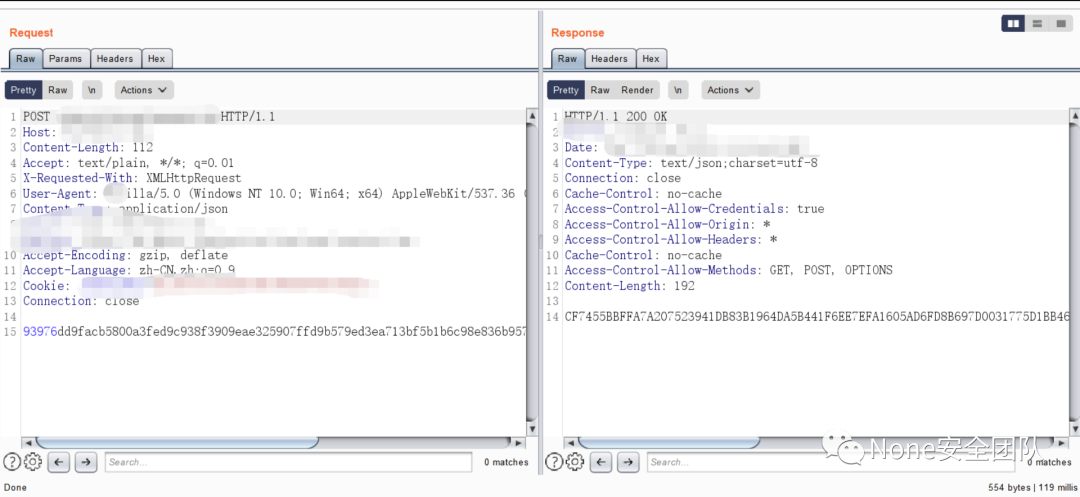The width and height of the screenshot is (1080, 497).
Task: Open response search settings gear
Action: point(574,462)
